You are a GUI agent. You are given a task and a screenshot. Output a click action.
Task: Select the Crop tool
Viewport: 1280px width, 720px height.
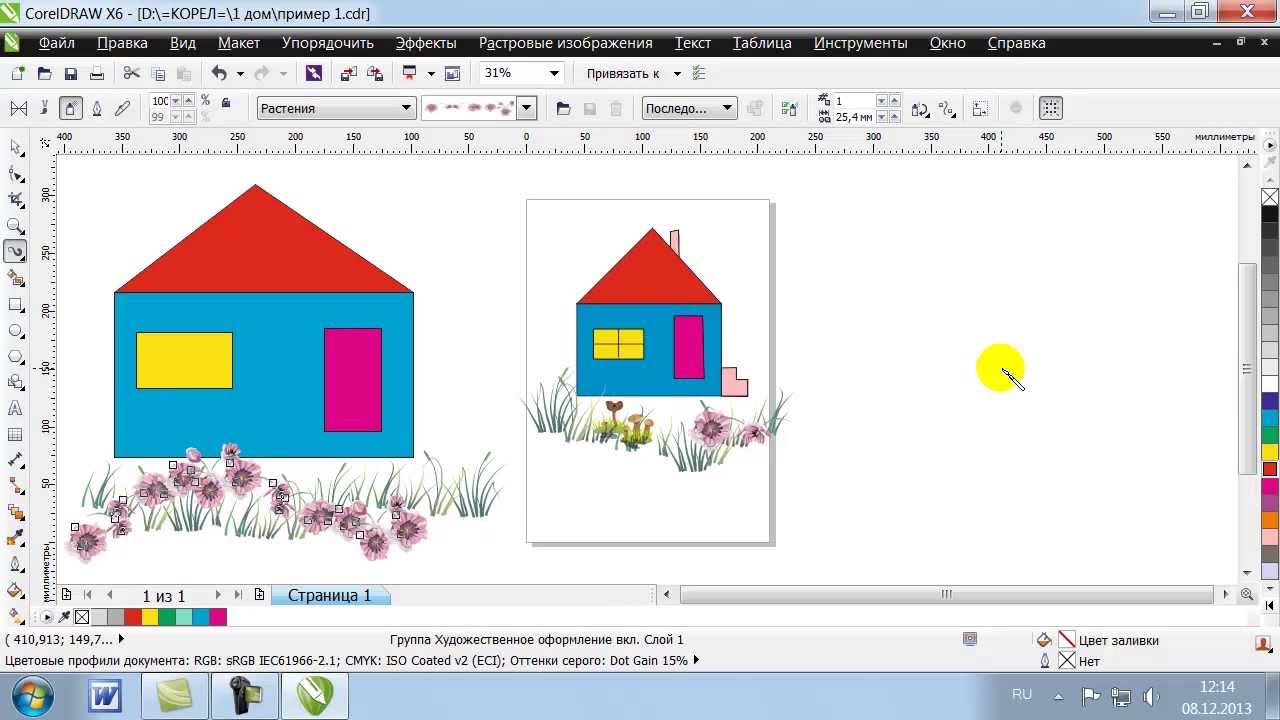click(x=15, y=199)
